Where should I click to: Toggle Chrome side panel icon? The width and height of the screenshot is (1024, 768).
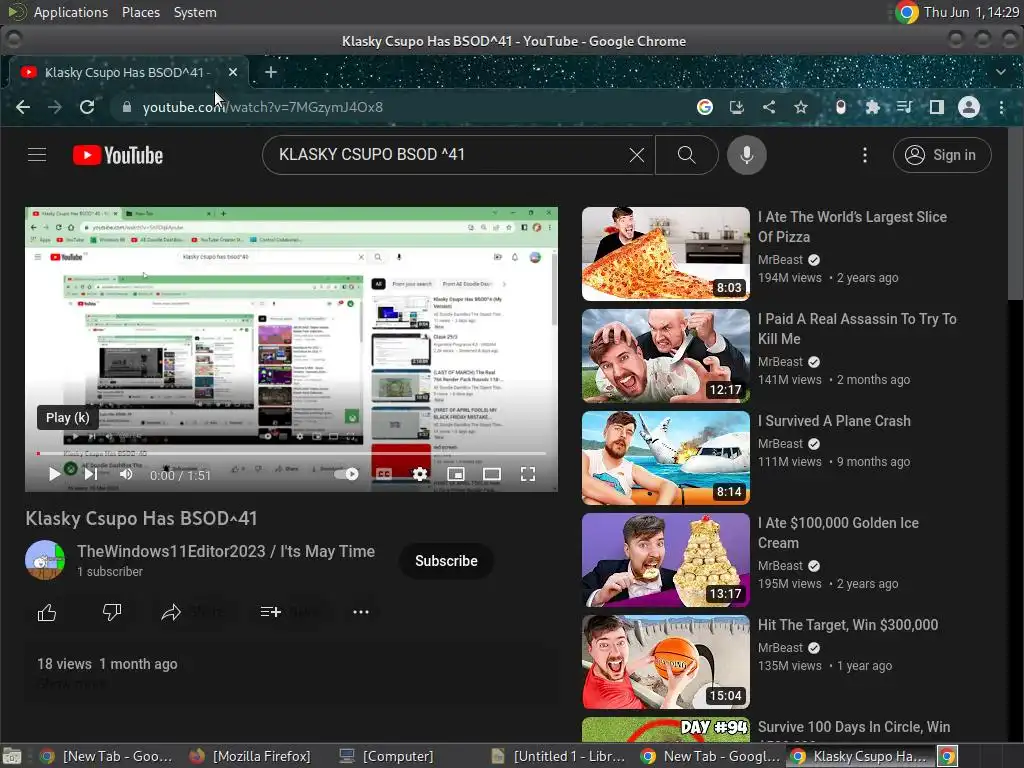click(x=936, y=107)
